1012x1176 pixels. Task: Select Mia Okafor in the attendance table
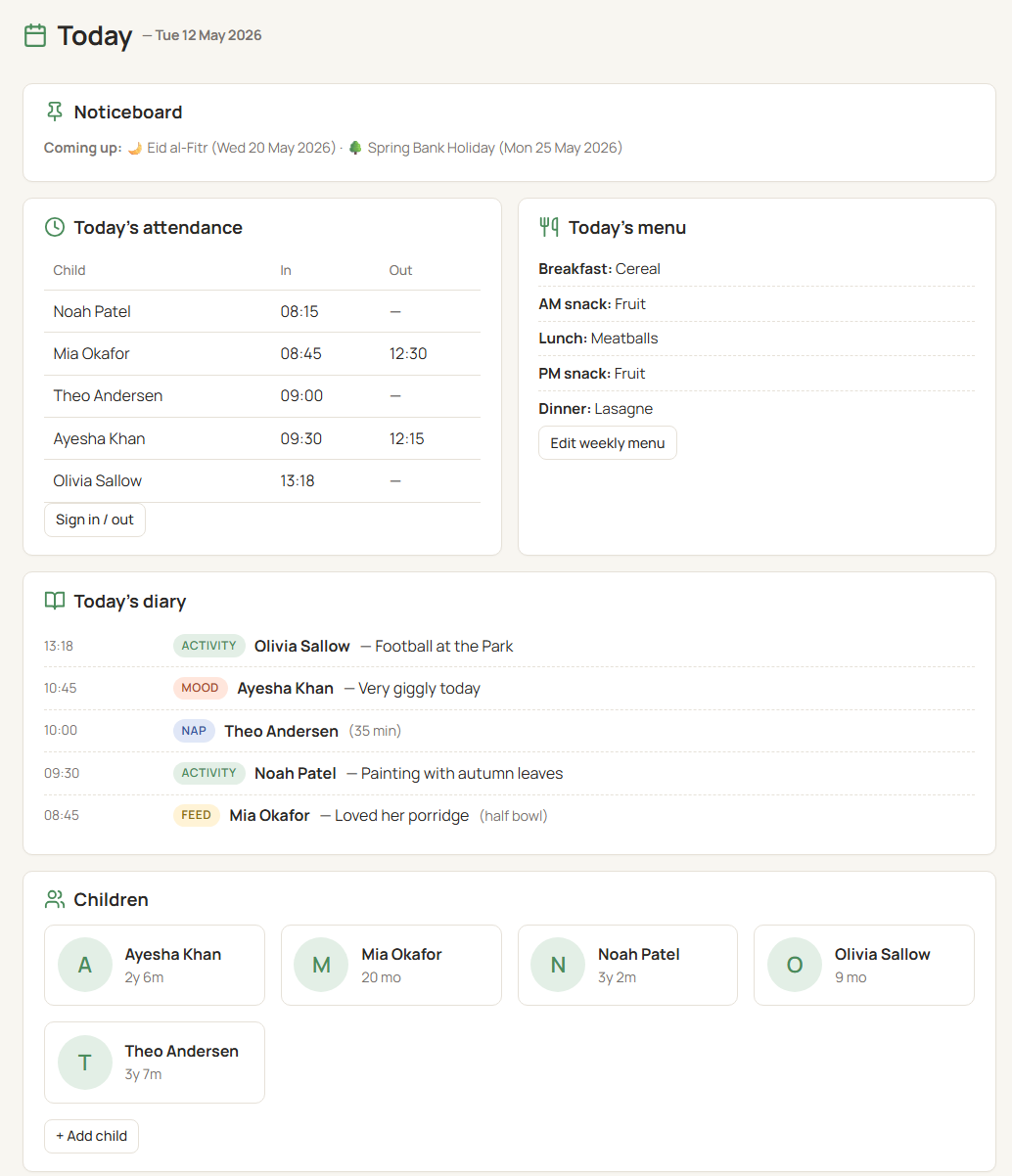pos(92,353)
